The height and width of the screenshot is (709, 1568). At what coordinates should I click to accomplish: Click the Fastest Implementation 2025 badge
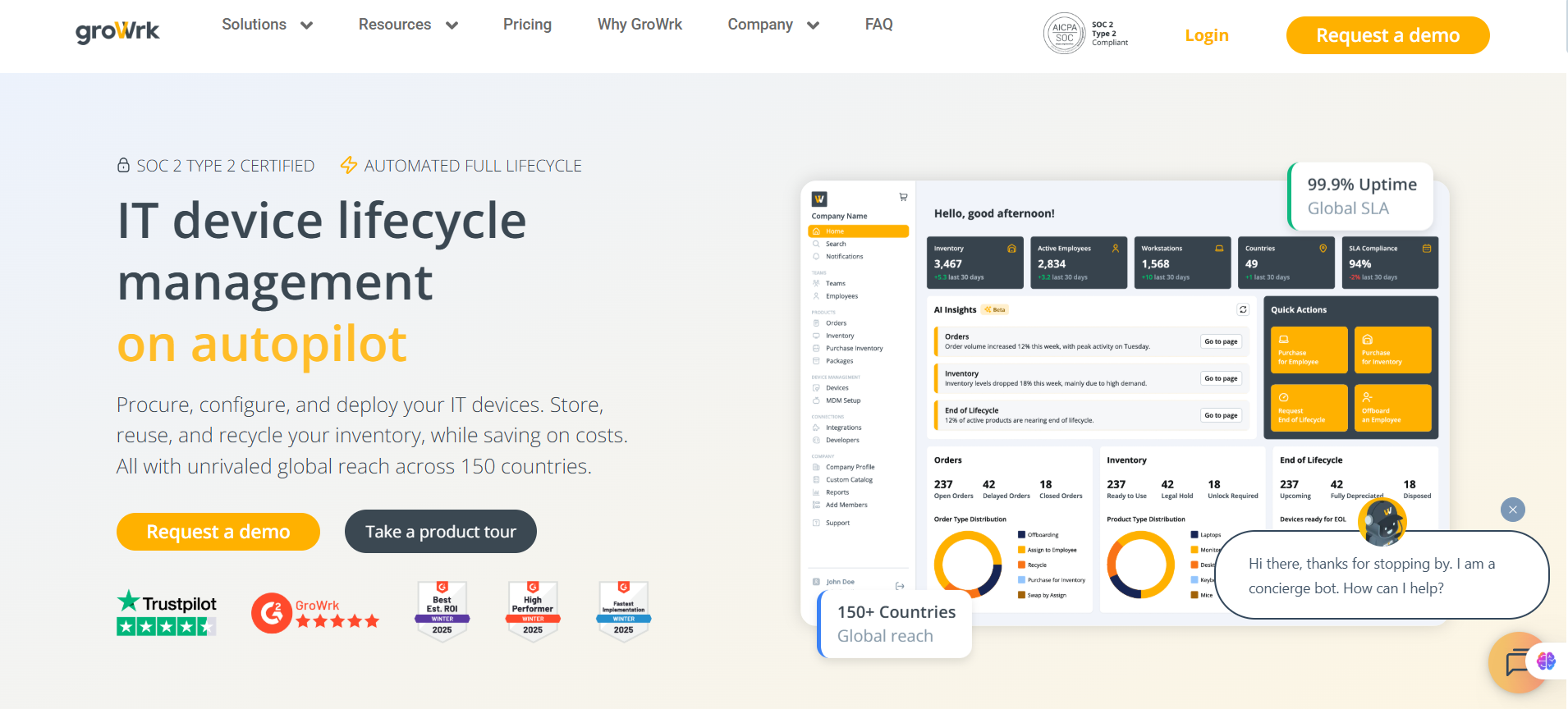point(623,611)
